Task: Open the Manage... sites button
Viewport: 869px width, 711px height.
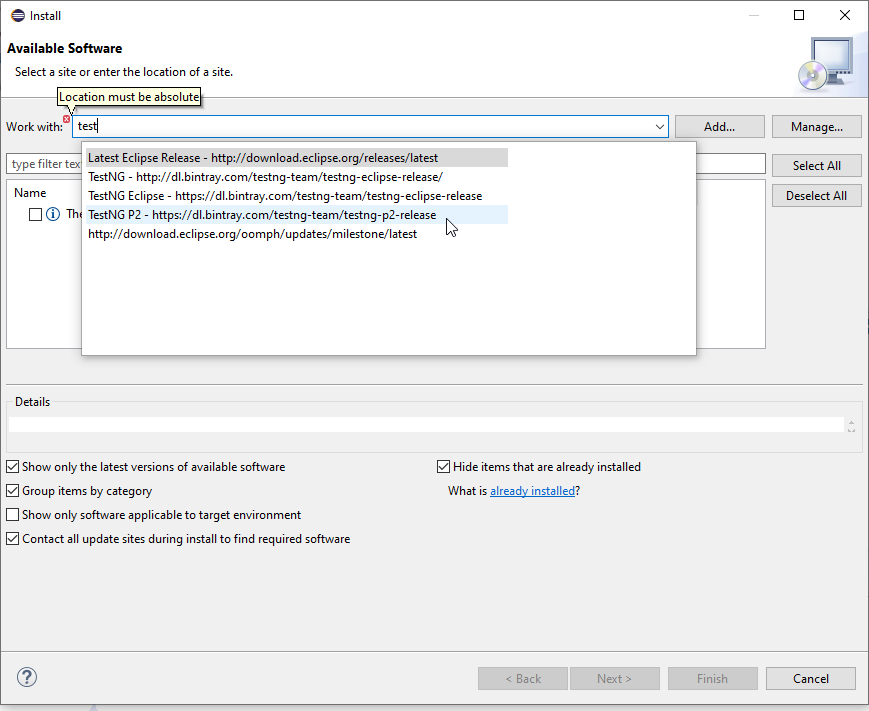Action: [816, 127]
